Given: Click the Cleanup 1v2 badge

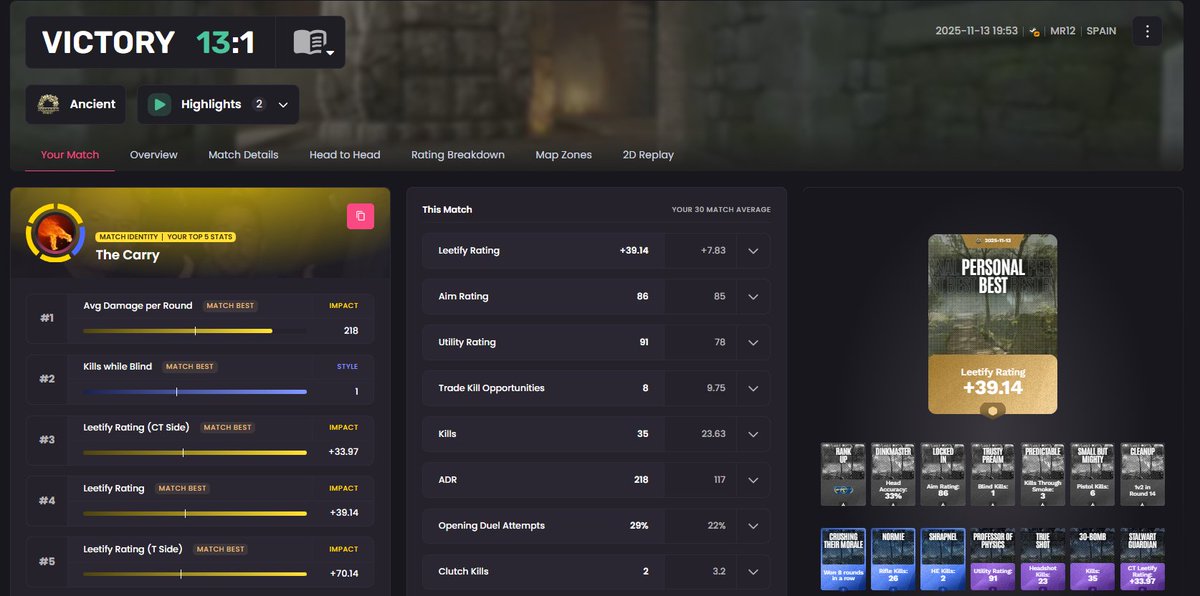Looking at the screenshot, I should (x=1142, y=474).
